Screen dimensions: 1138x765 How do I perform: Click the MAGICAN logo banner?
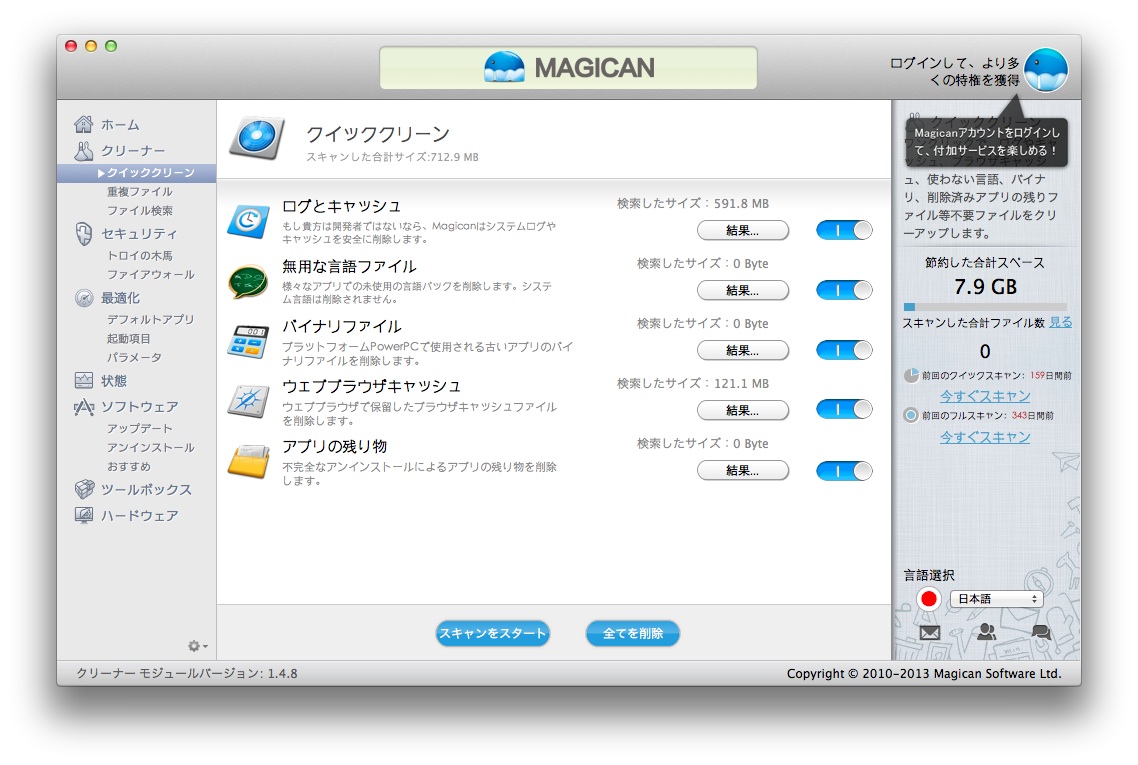click(x=568, y=68)
